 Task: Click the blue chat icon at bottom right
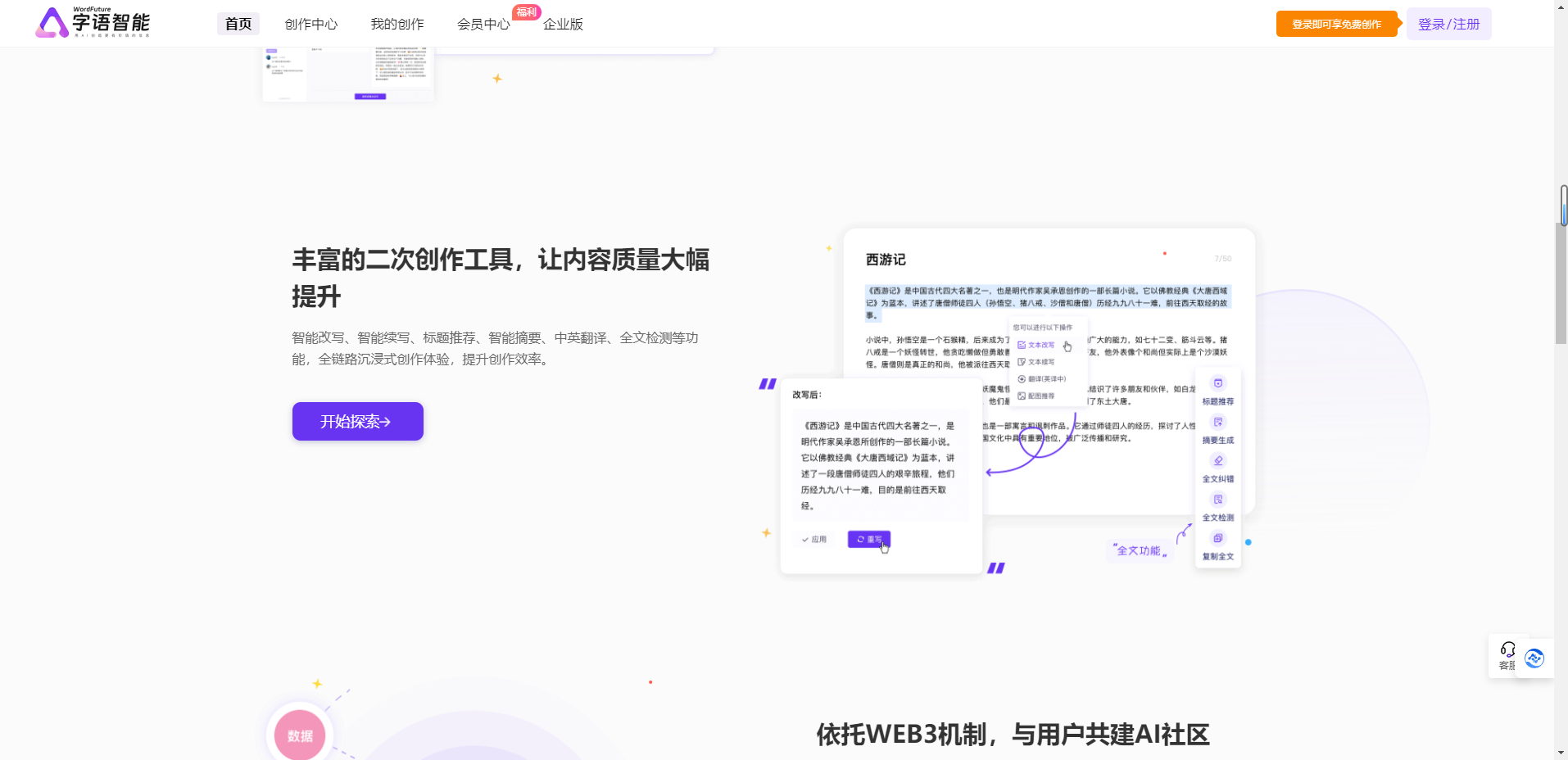(1534, 658)
